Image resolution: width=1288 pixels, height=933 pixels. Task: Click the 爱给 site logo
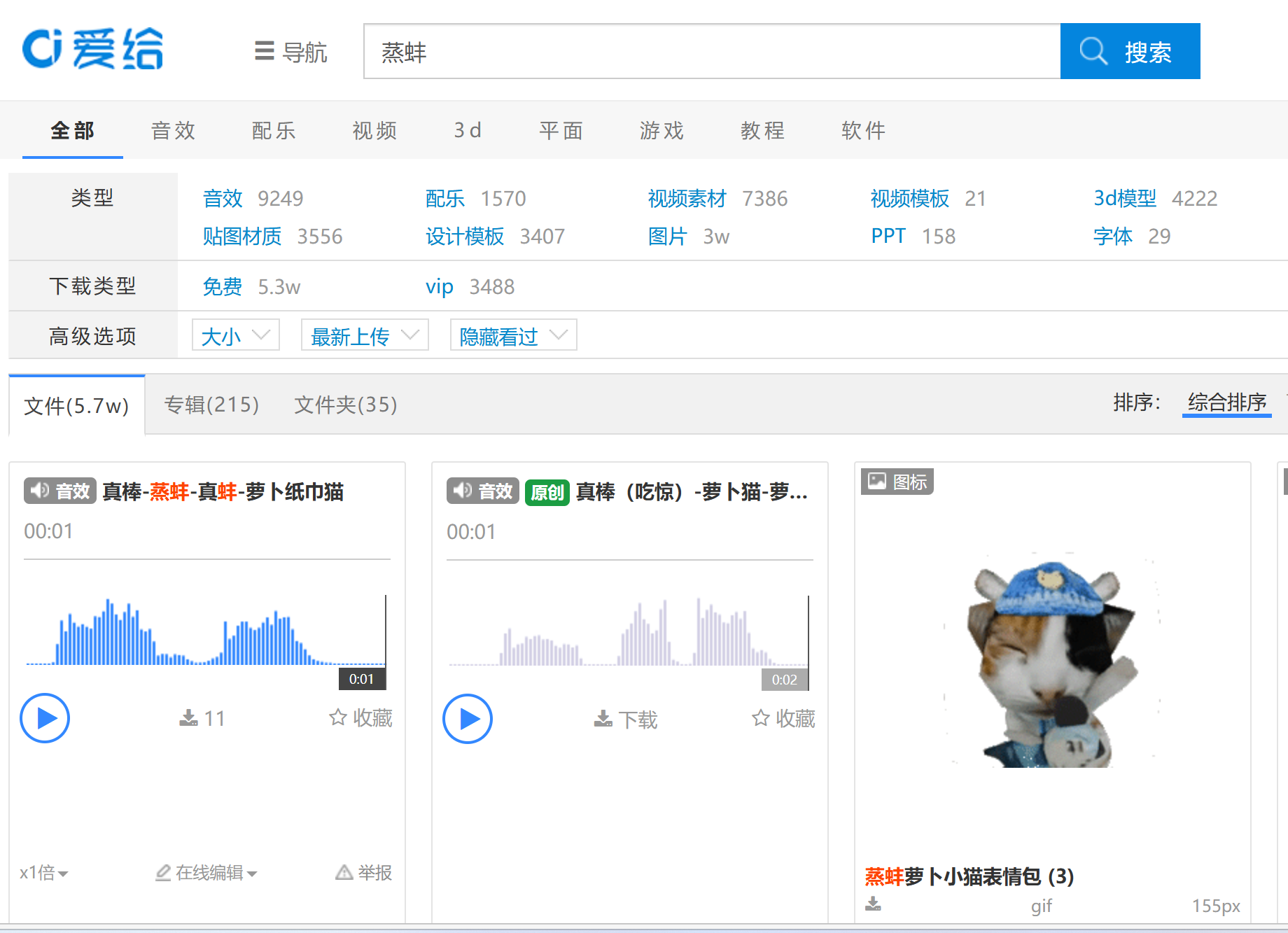tap(92, 50)
